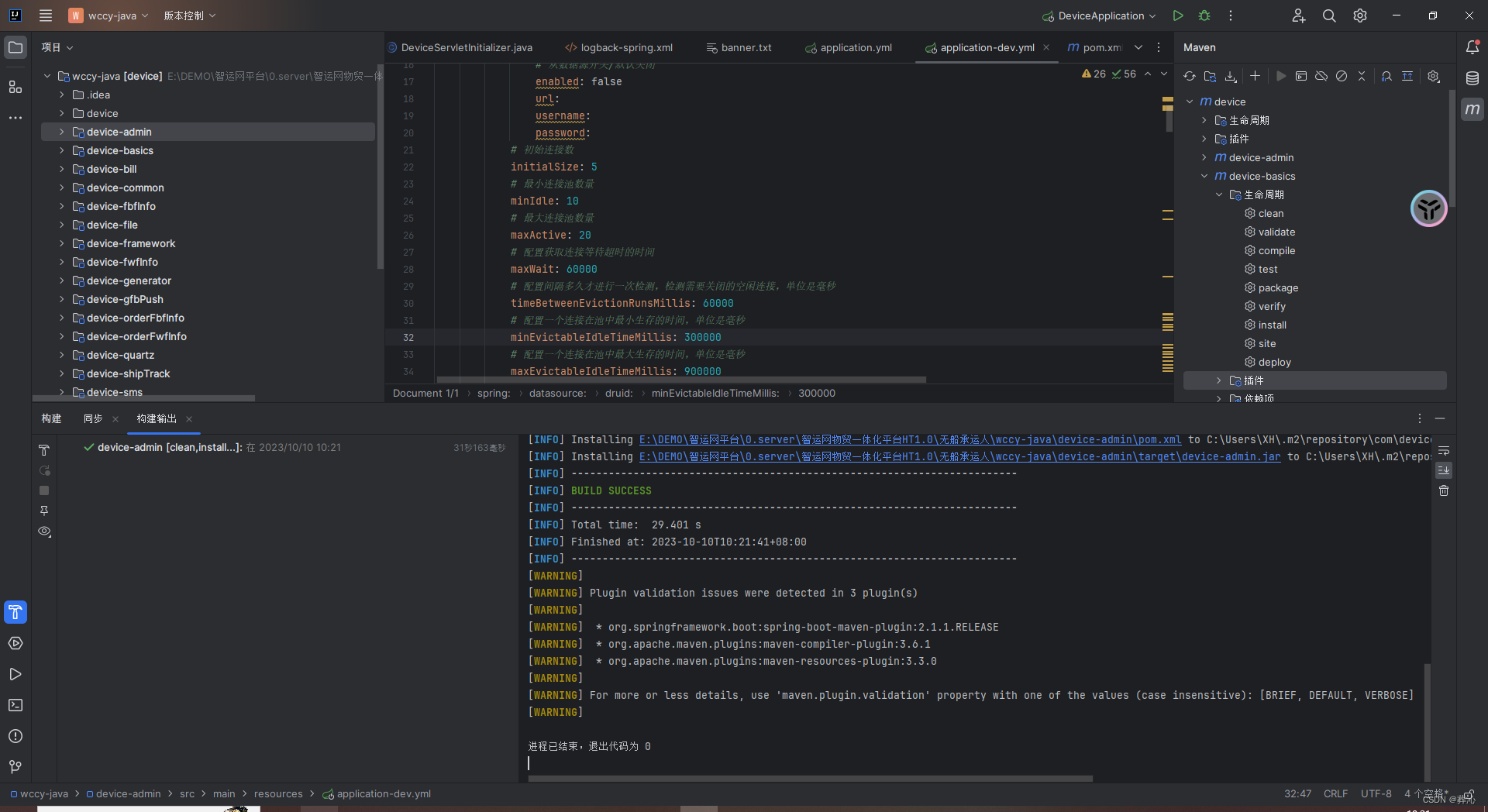
Task: Toggle Maven offline mode
Action: 1321,76
